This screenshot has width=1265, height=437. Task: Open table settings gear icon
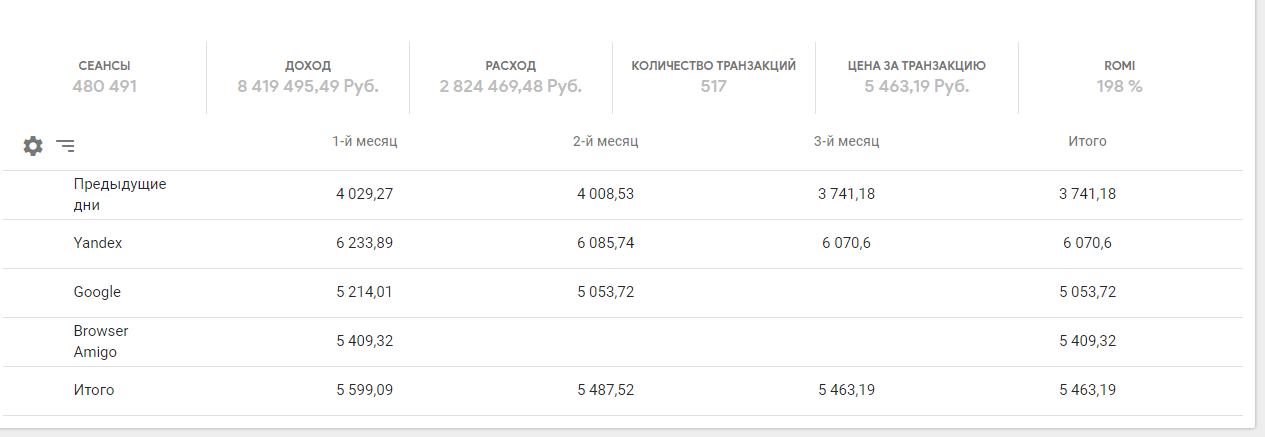33,146
